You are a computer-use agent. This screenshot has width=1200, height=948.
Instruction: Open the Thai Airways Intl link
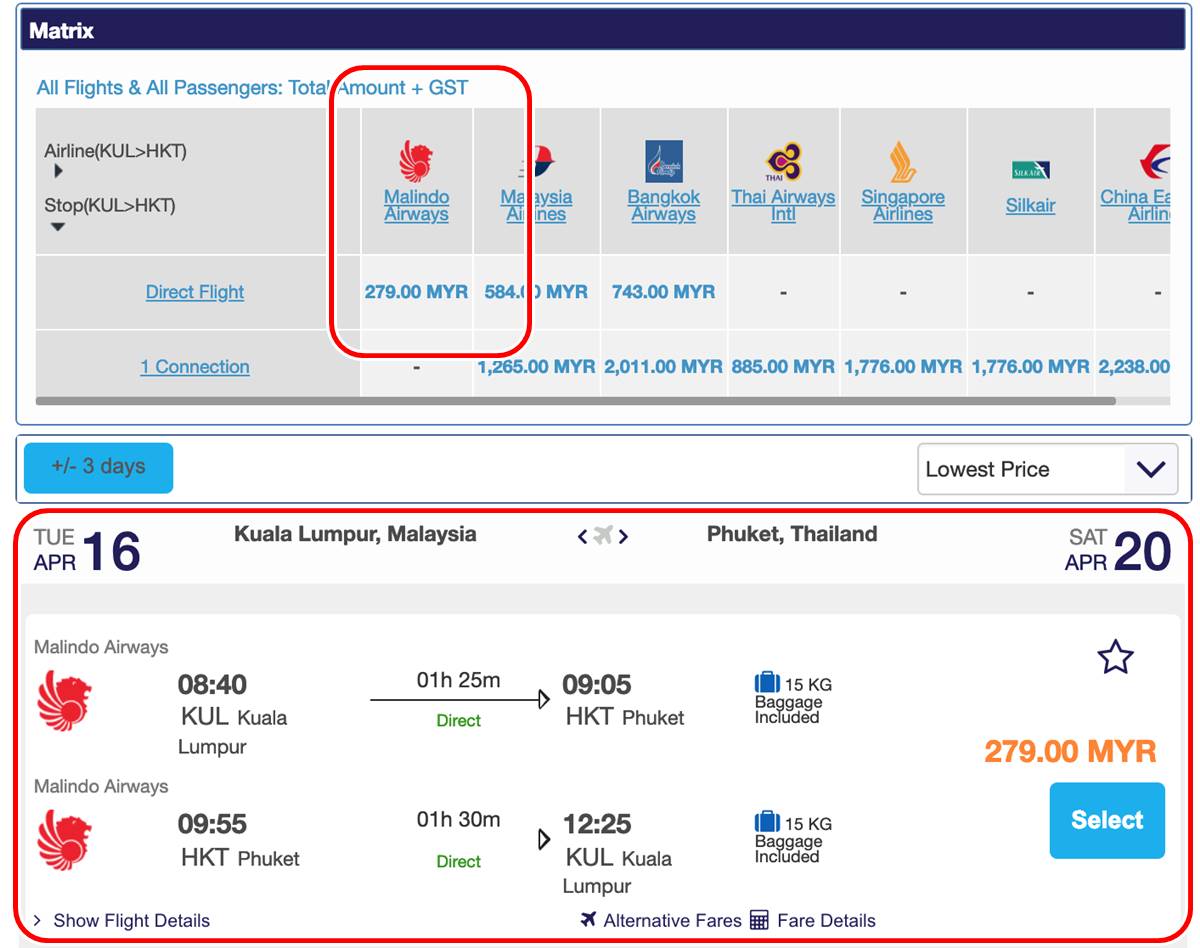click(783, 205)
